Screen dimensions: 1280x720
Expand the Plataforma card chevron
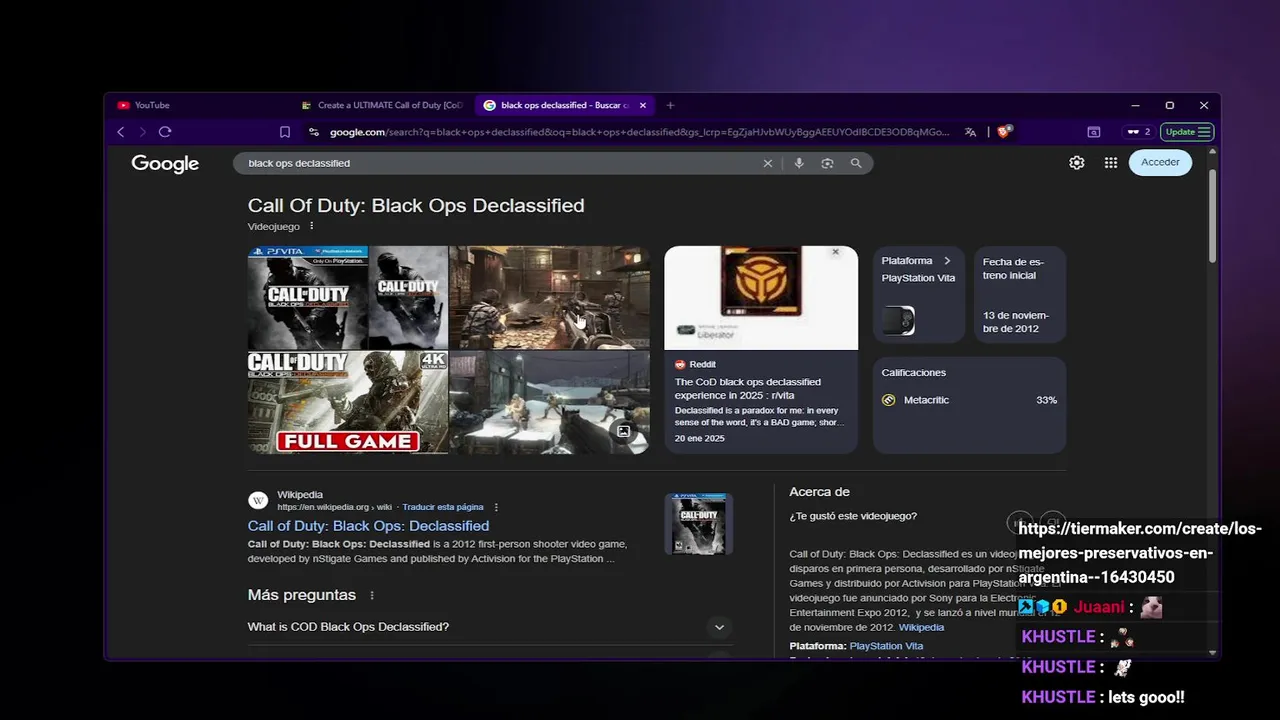947,261
